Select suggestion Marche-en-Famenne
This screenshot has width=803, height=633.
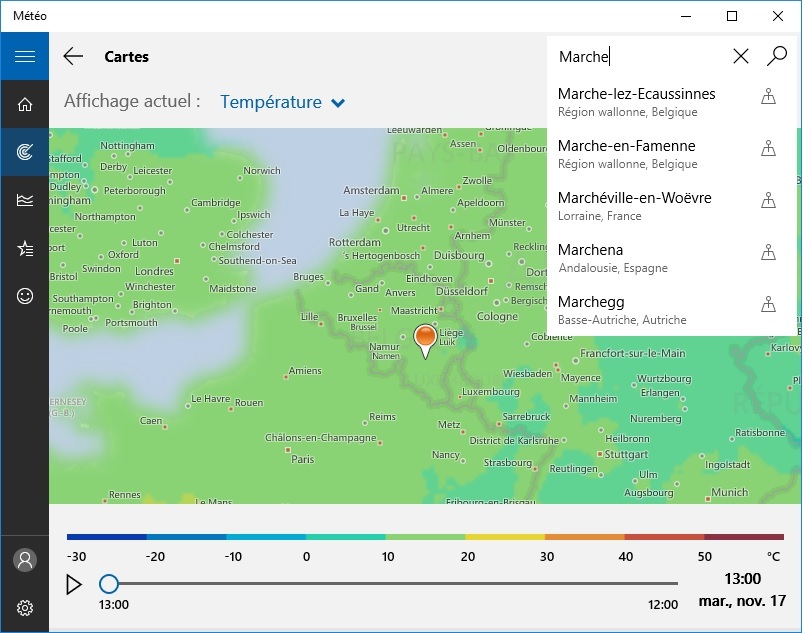pos(672,154)
